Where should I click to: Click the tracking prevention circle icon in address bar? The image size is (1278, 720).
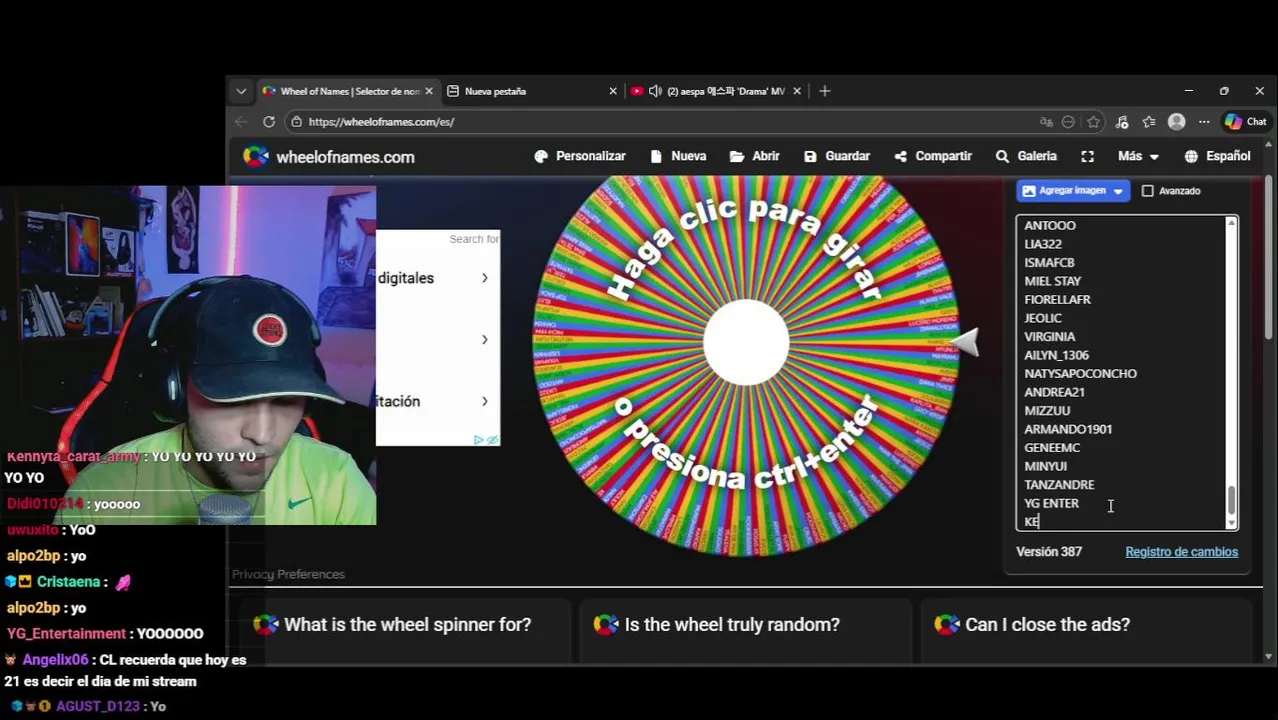(x=1068, y=122)
